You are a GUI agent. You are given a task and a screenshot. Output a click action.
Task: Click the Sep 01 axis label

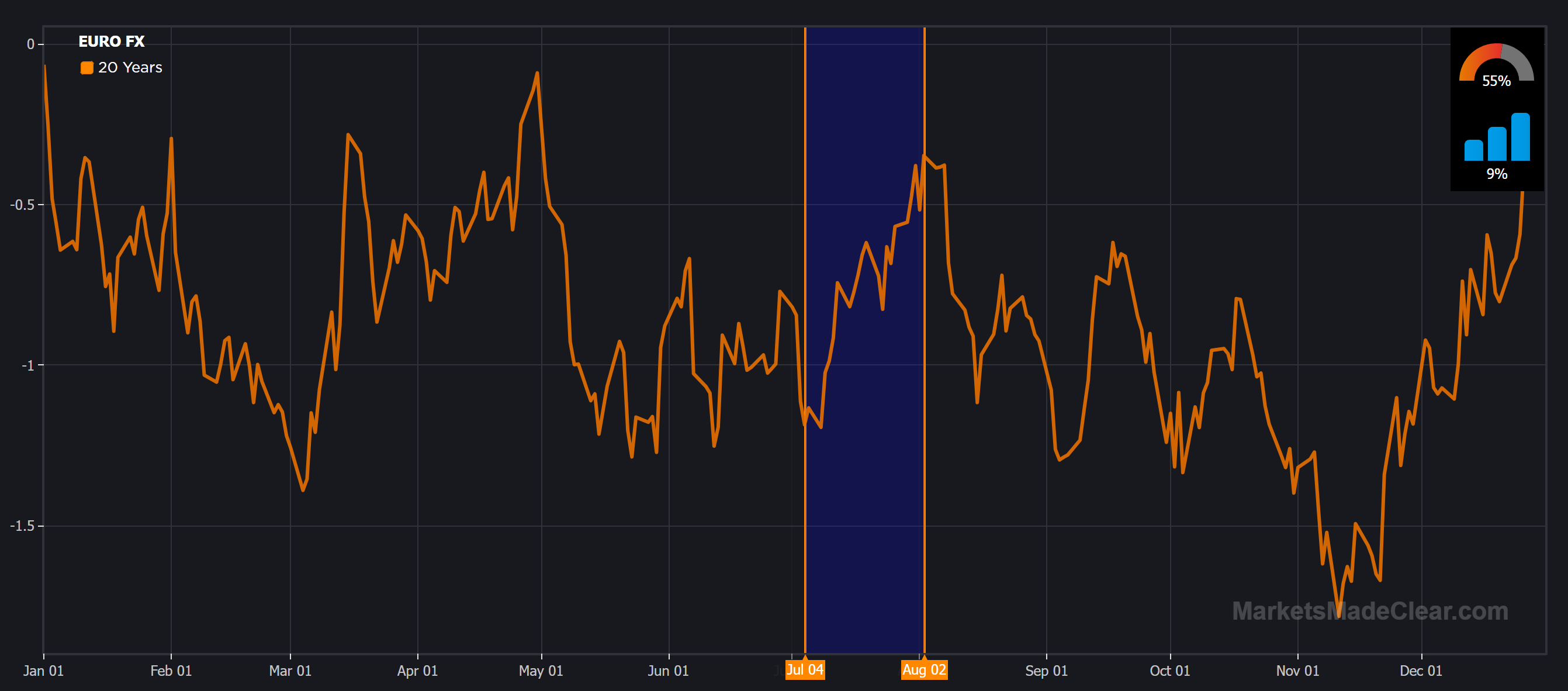[x=1046, y=671]
